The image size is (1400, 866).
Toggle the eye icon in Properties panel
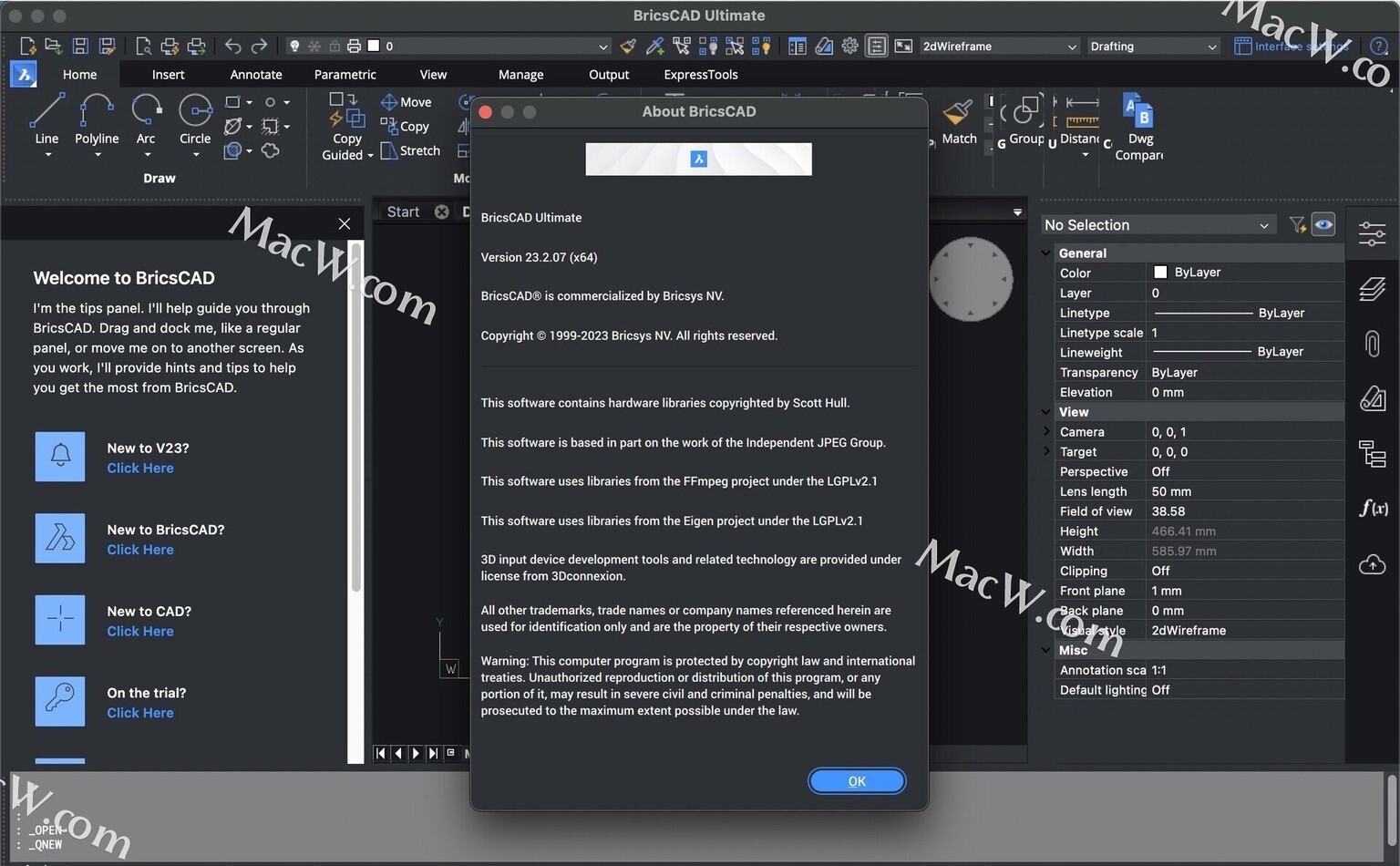[1323, 224]
